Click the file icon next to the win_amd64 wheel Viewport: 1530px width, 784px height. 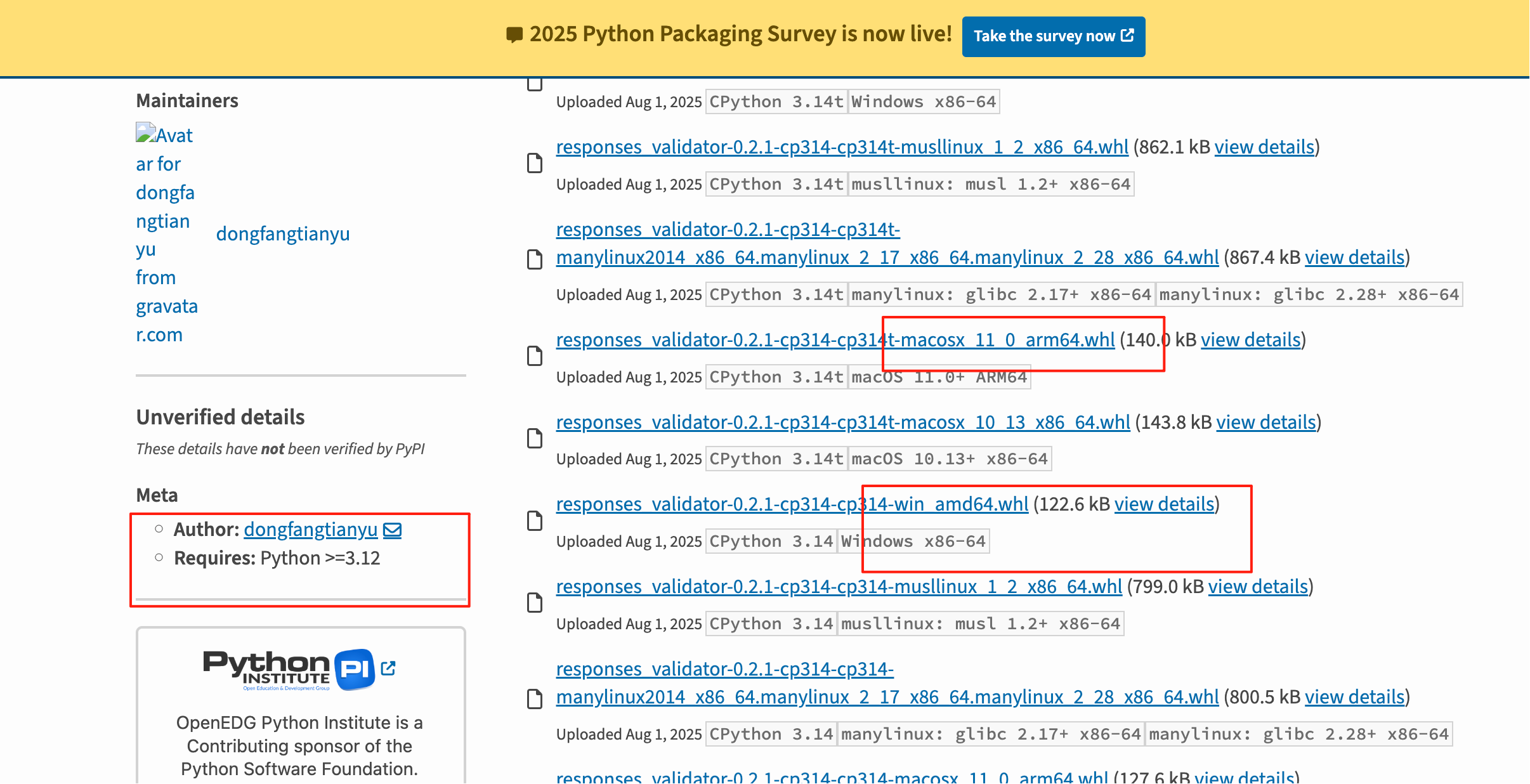tap(533, 520)
